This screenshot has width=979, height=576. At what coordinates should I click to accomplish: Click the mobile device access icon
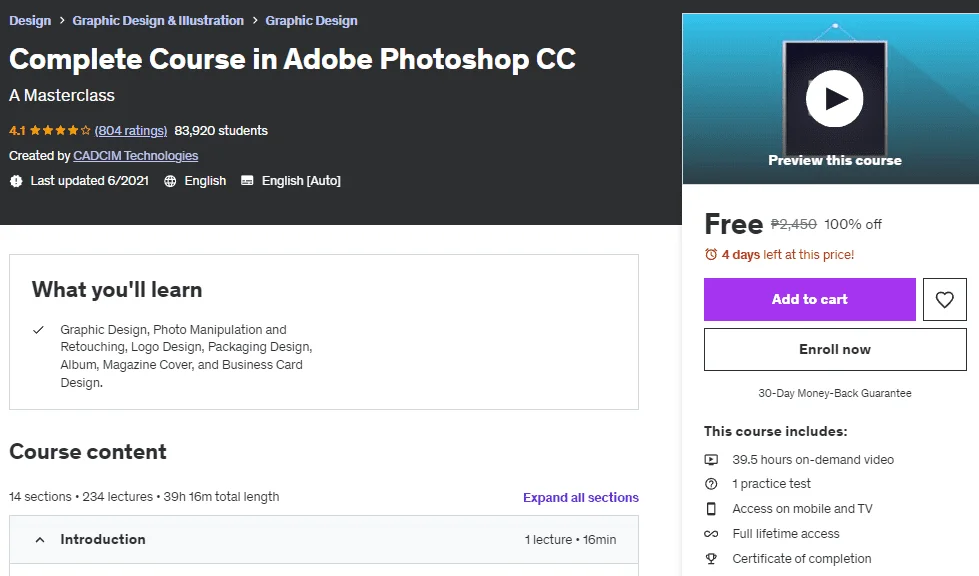[x=711, y=509]
